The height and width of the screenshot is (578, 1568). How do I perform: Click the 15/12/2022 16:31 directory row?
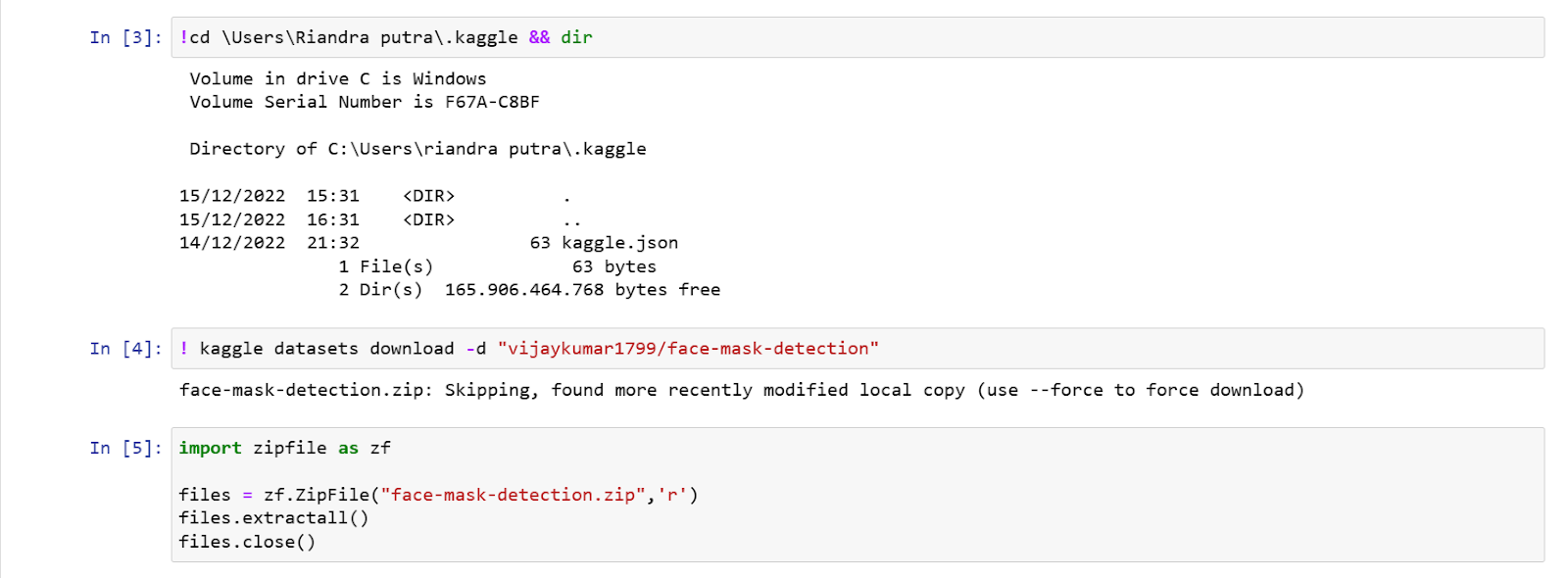tap(380, 219)
